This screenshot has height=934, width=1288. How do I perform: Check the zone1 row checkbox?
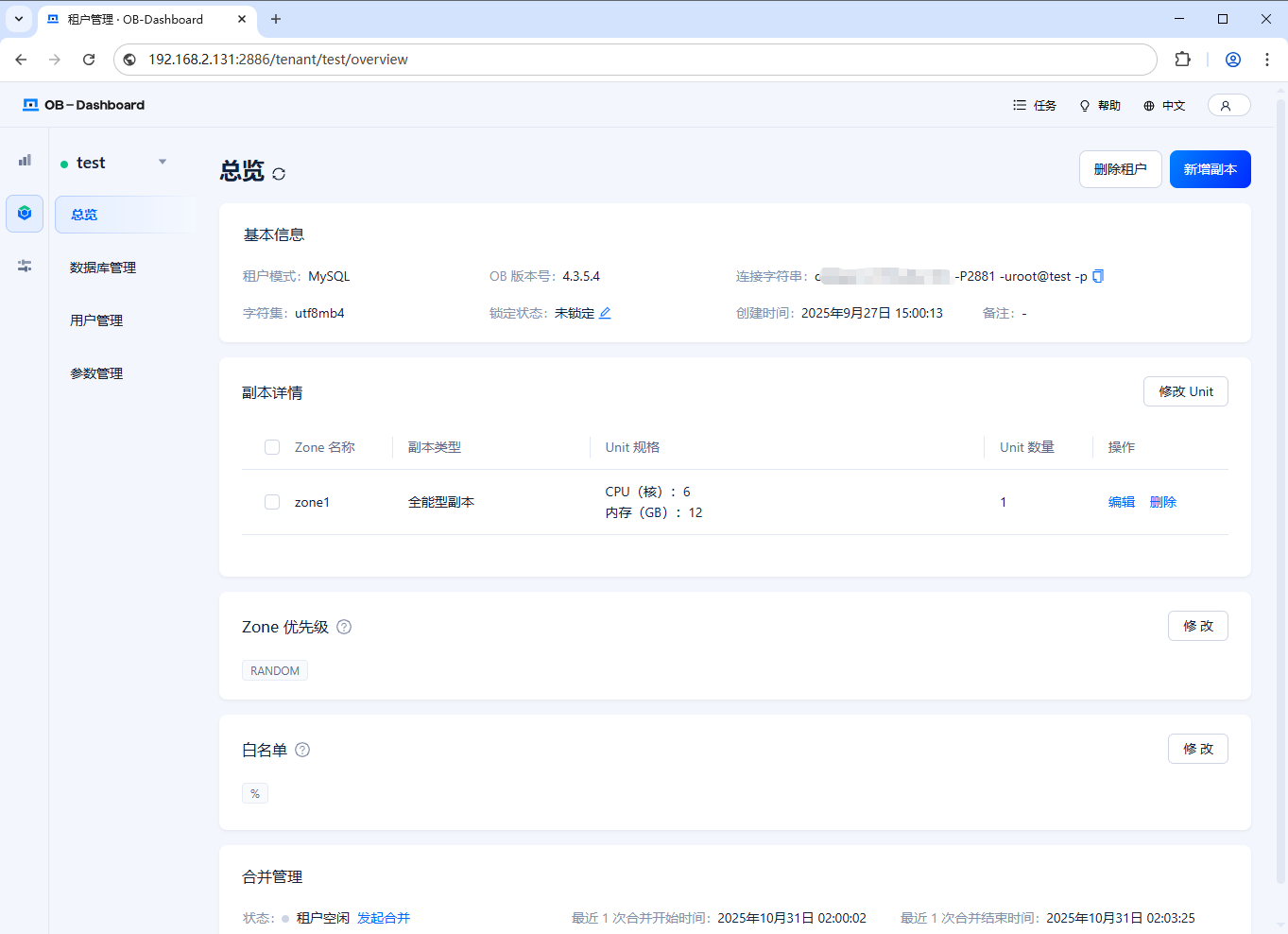point(272,502)
